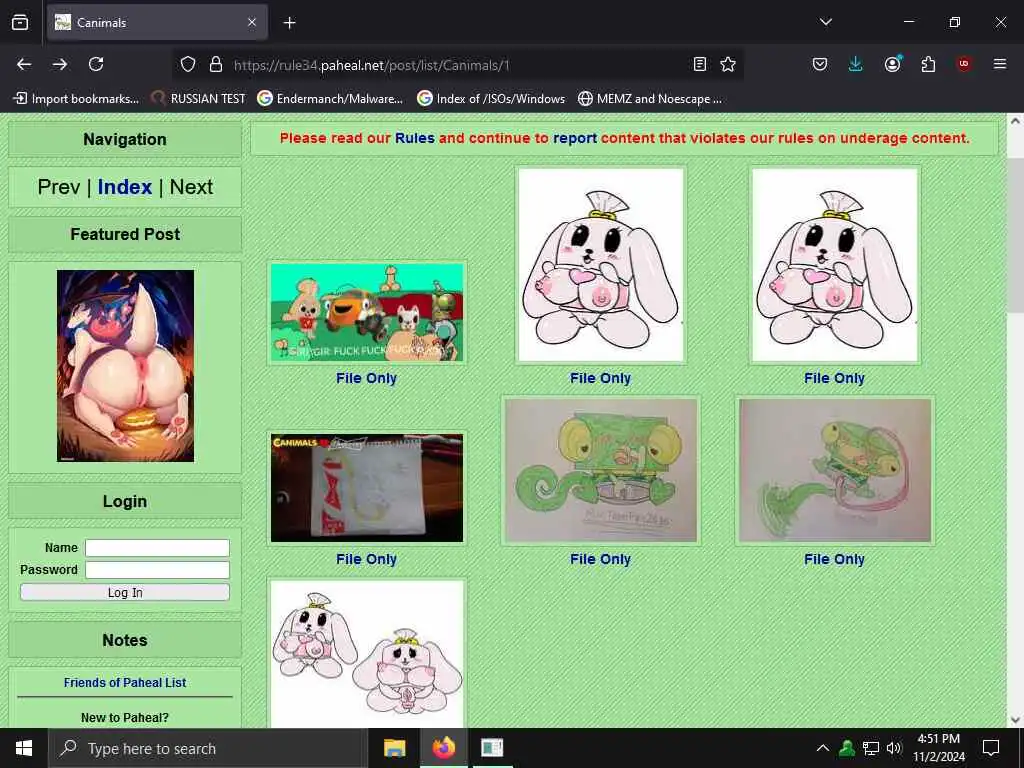This screenshot has height=768, width=1024.
Task: Follow the report link in the notice
Action: coord(575,138)
